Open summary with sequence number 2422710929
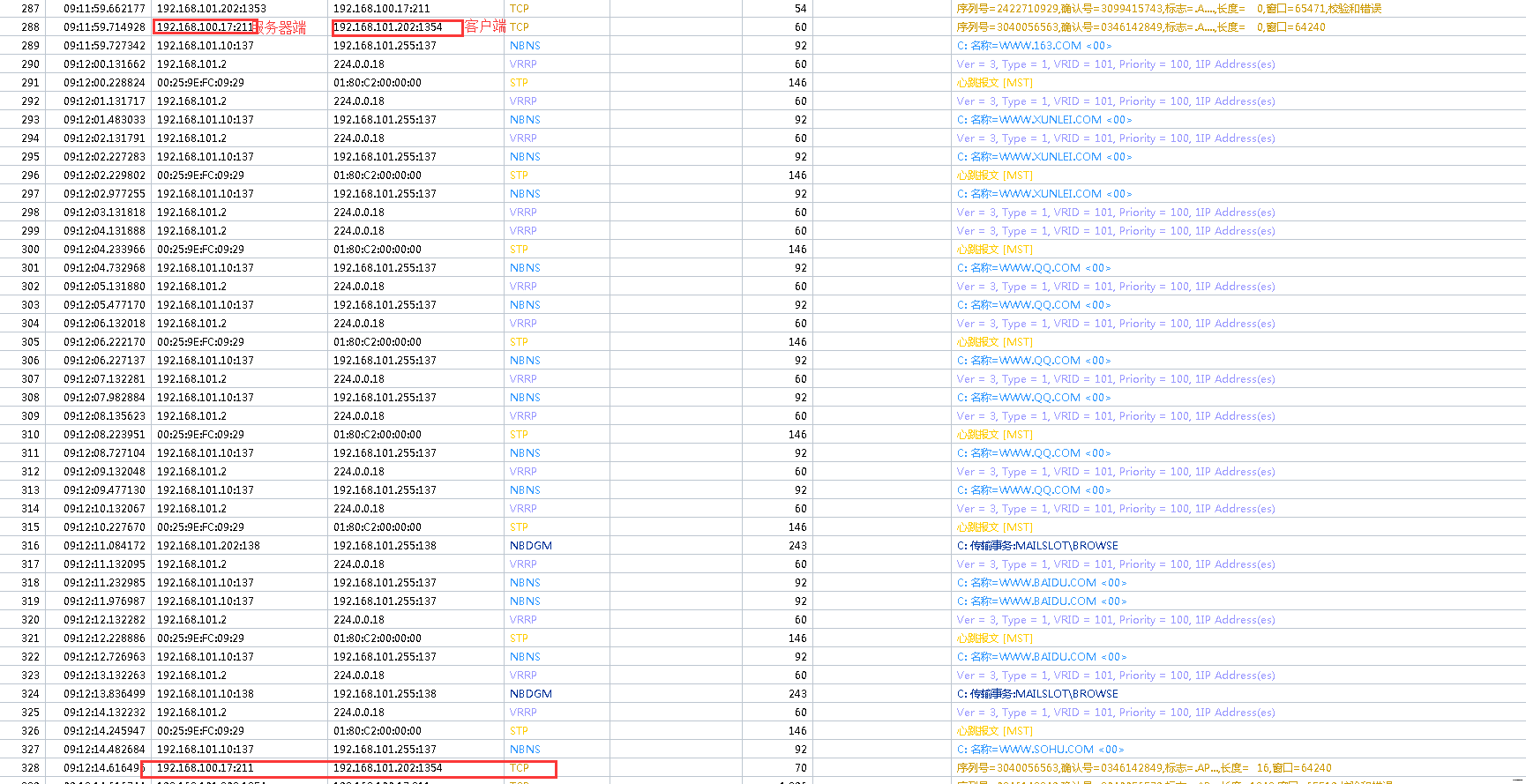The height and width of the screenshot is (784, 1526). click(x=1169, y=9)
